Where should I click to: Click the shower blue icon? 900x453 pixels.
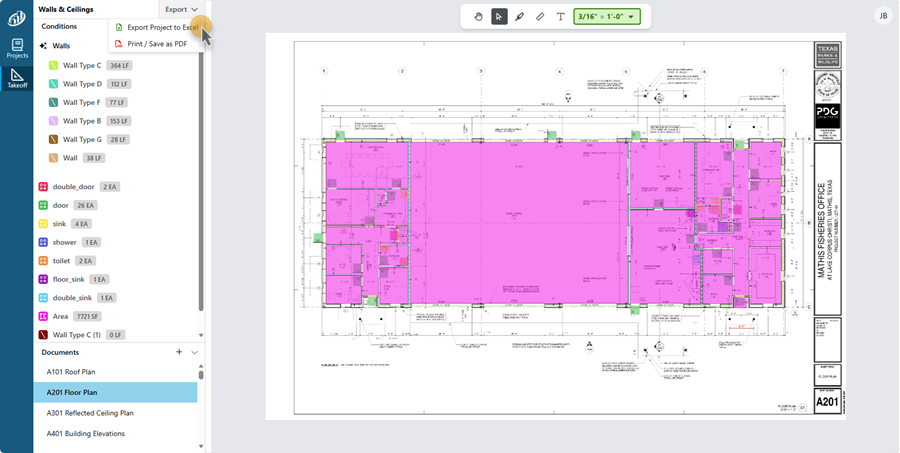tap(43, 242)
